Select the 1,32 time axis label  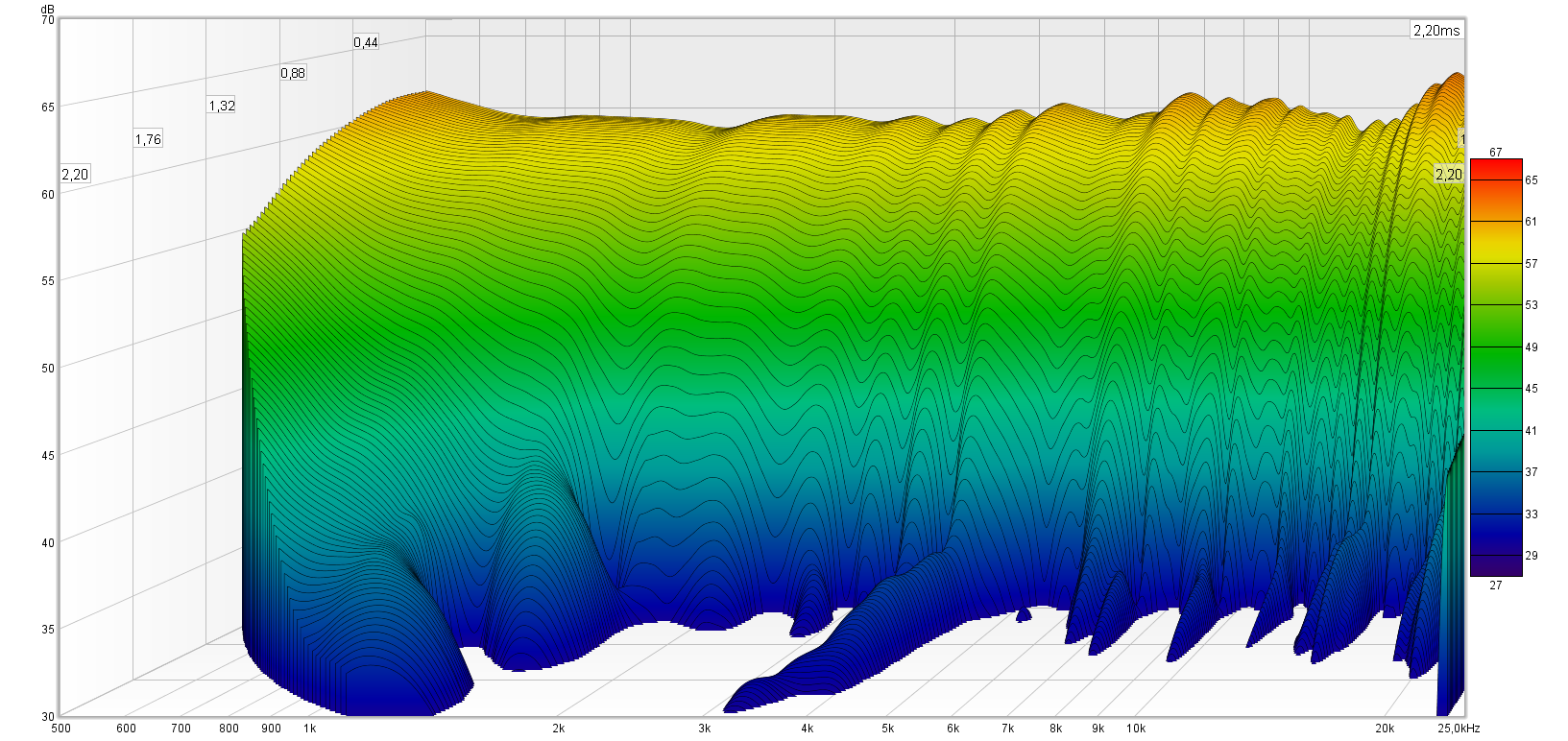coord(222,106)
